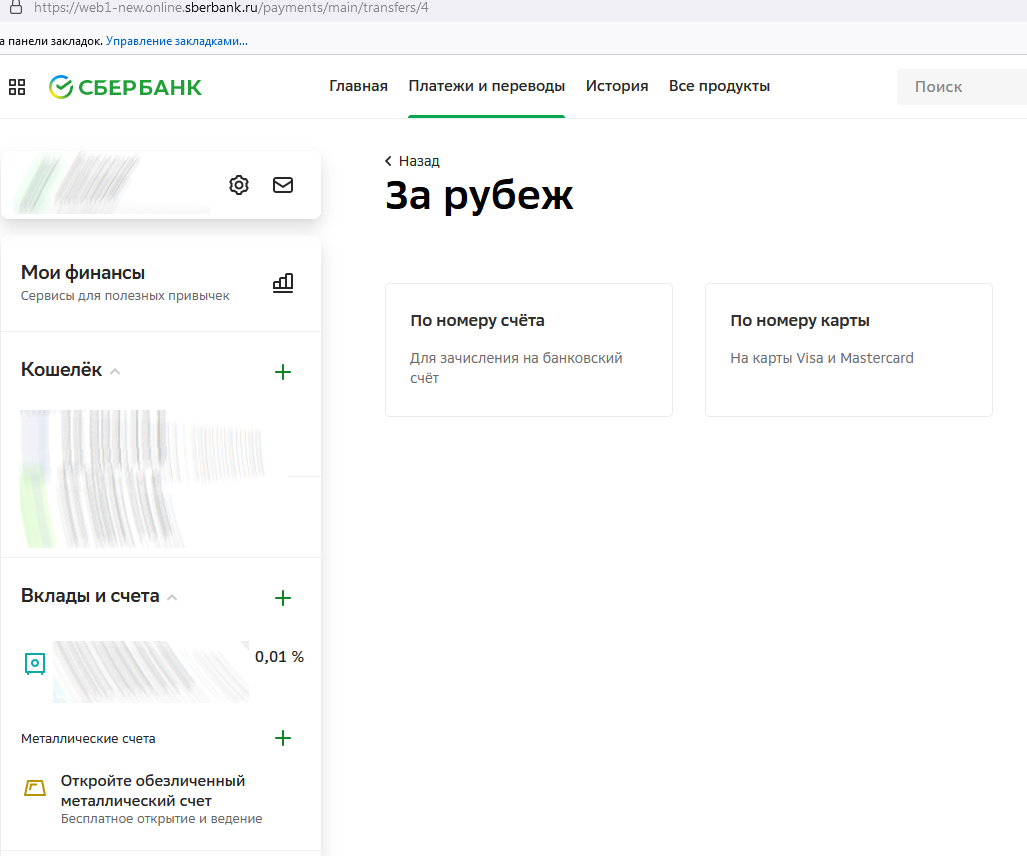
Task: Add a metal account with plus icon
Action: (x=283, y=738)
